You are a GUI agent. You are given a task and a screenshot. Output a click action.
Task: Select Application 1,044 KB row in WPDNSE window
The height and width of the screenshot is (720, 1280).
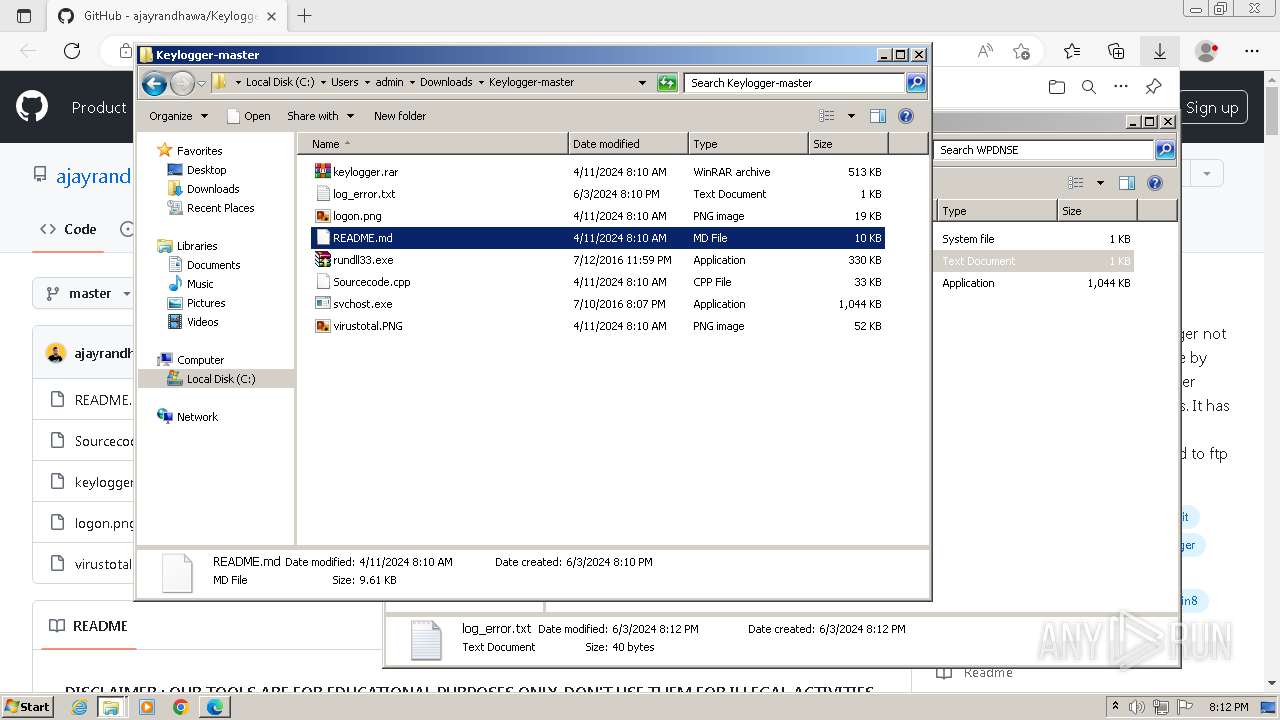[x=1035, y=283]
